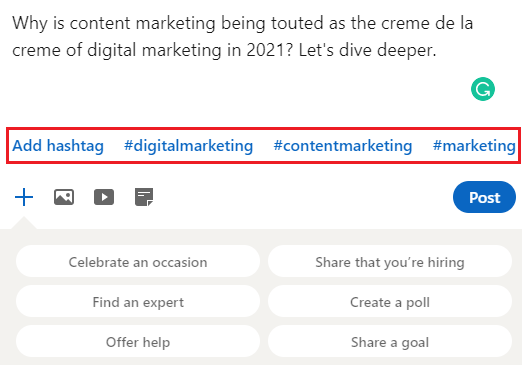Insert the #marketing suggested hashtag
The height and width of the screenshot is (365, 522).
point(474,146)
